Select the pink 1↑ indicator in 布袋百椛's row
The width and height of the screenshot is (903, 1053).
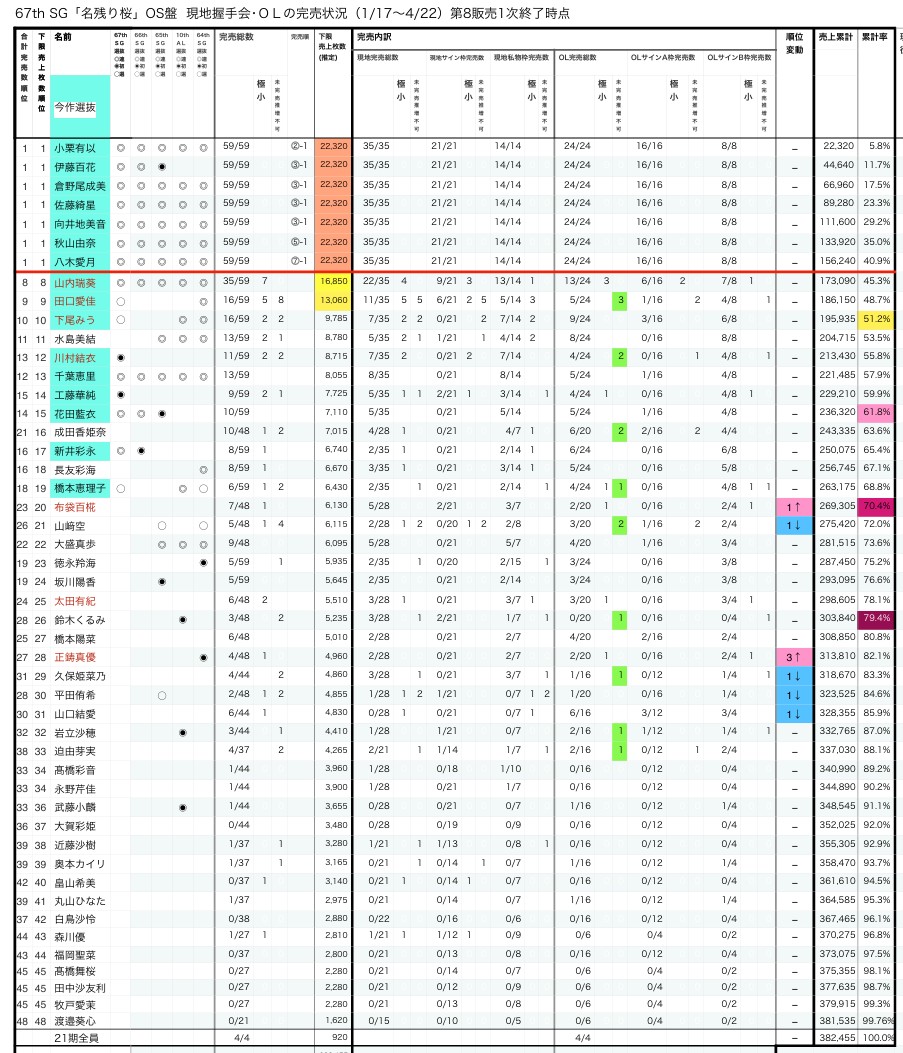794,508
